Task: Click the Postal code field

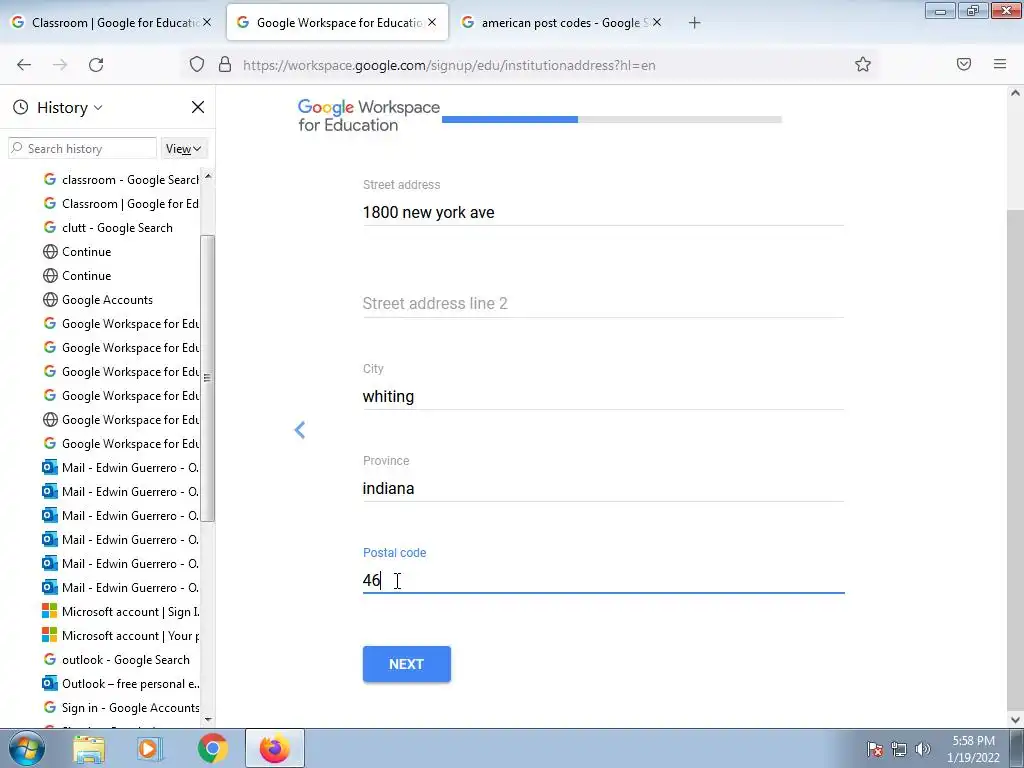Action: [x=603, y=580]
